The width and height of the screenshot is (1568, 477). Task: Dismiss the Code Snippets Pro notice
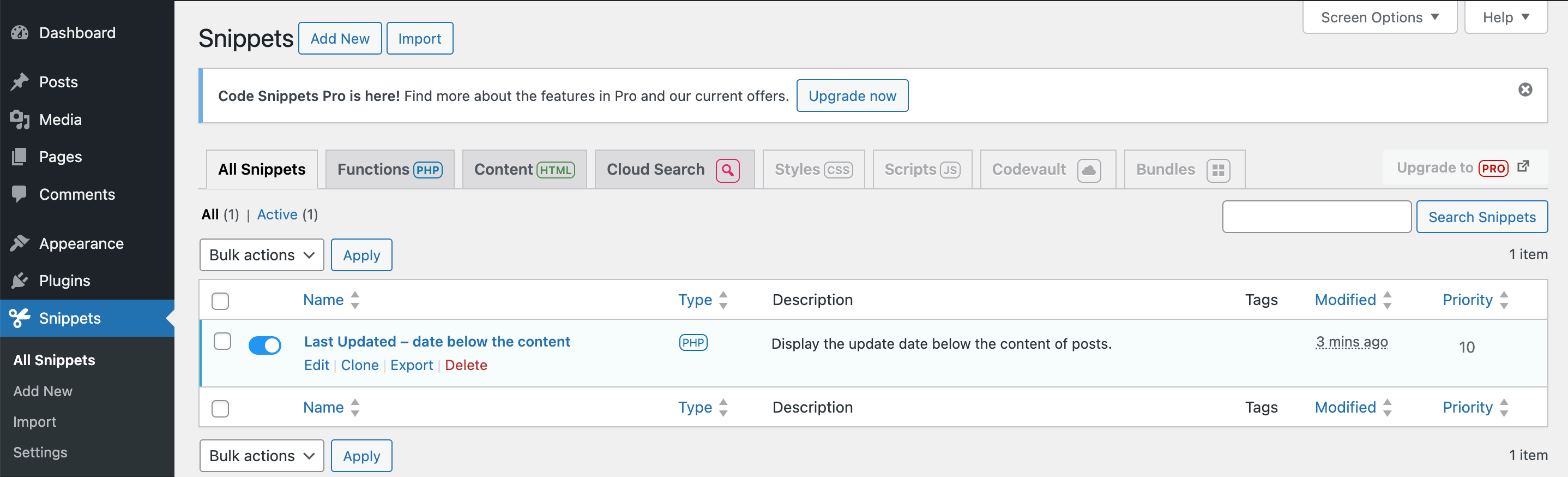point(1525,90)
